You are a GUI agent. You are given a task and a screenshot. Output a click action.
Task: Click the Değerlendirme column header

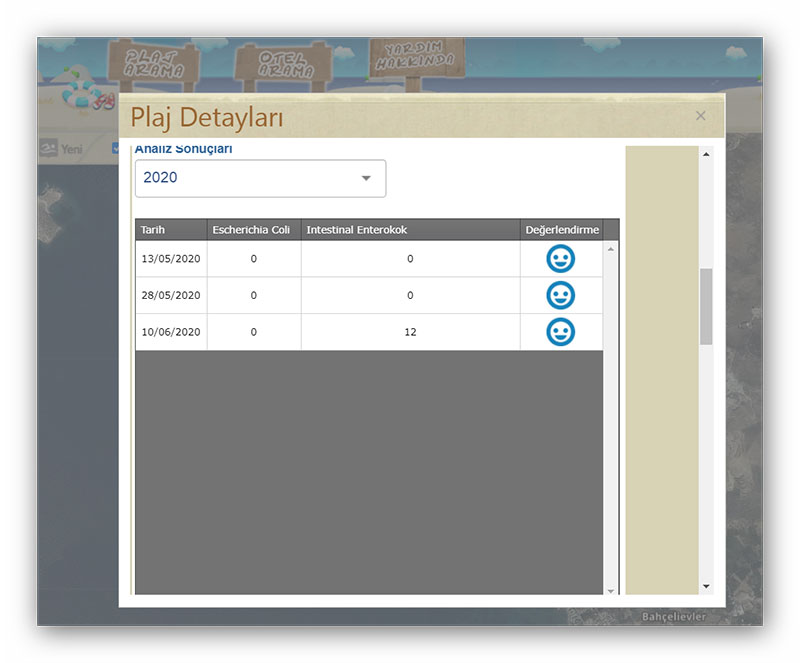562,230
